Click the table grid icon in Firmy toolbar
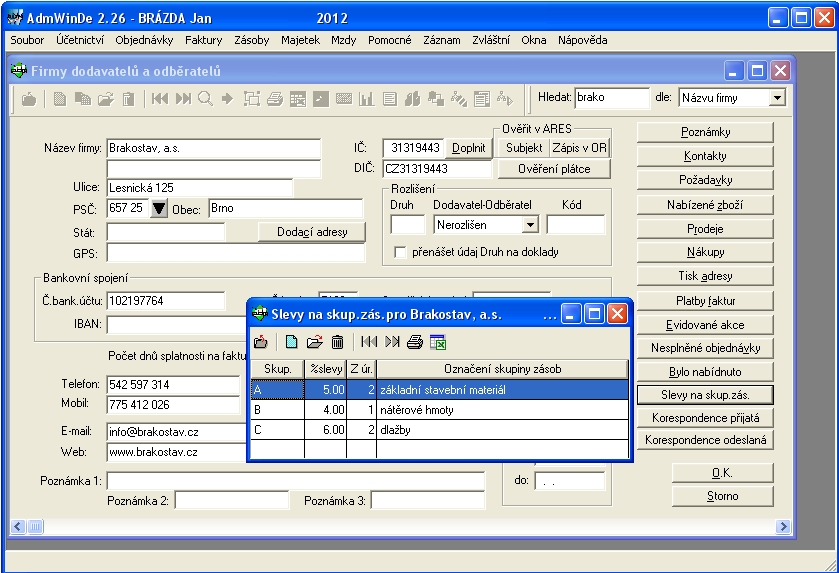 [298, 99]
